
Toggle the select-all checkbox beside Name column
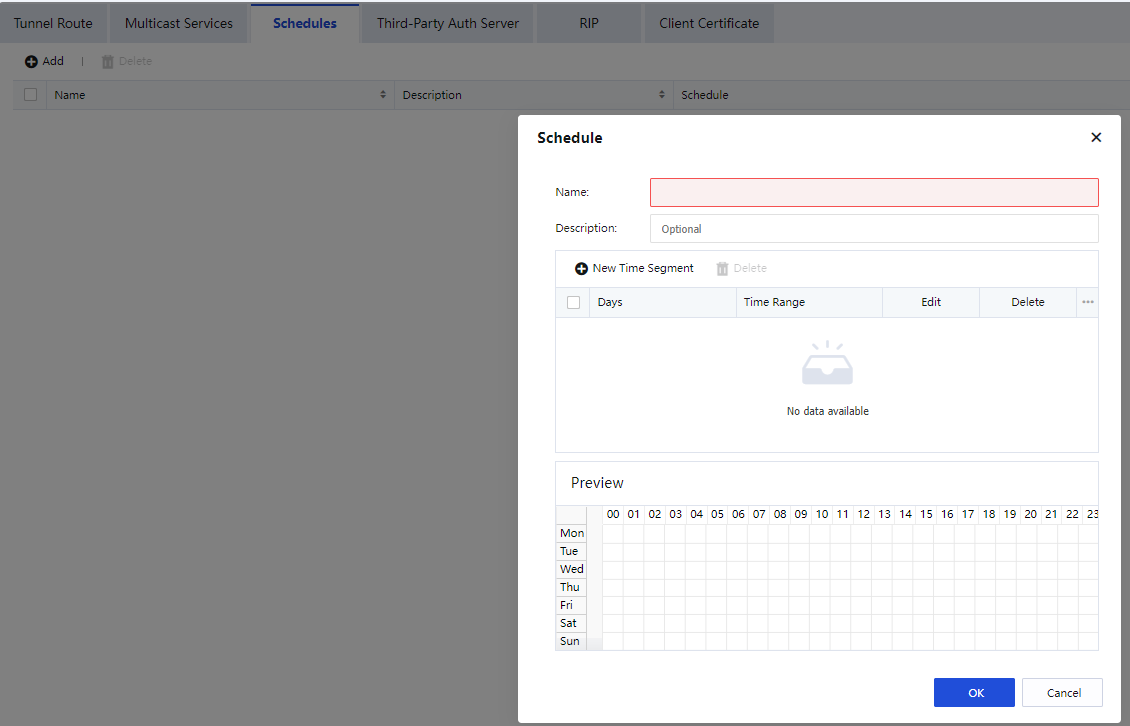30,95
